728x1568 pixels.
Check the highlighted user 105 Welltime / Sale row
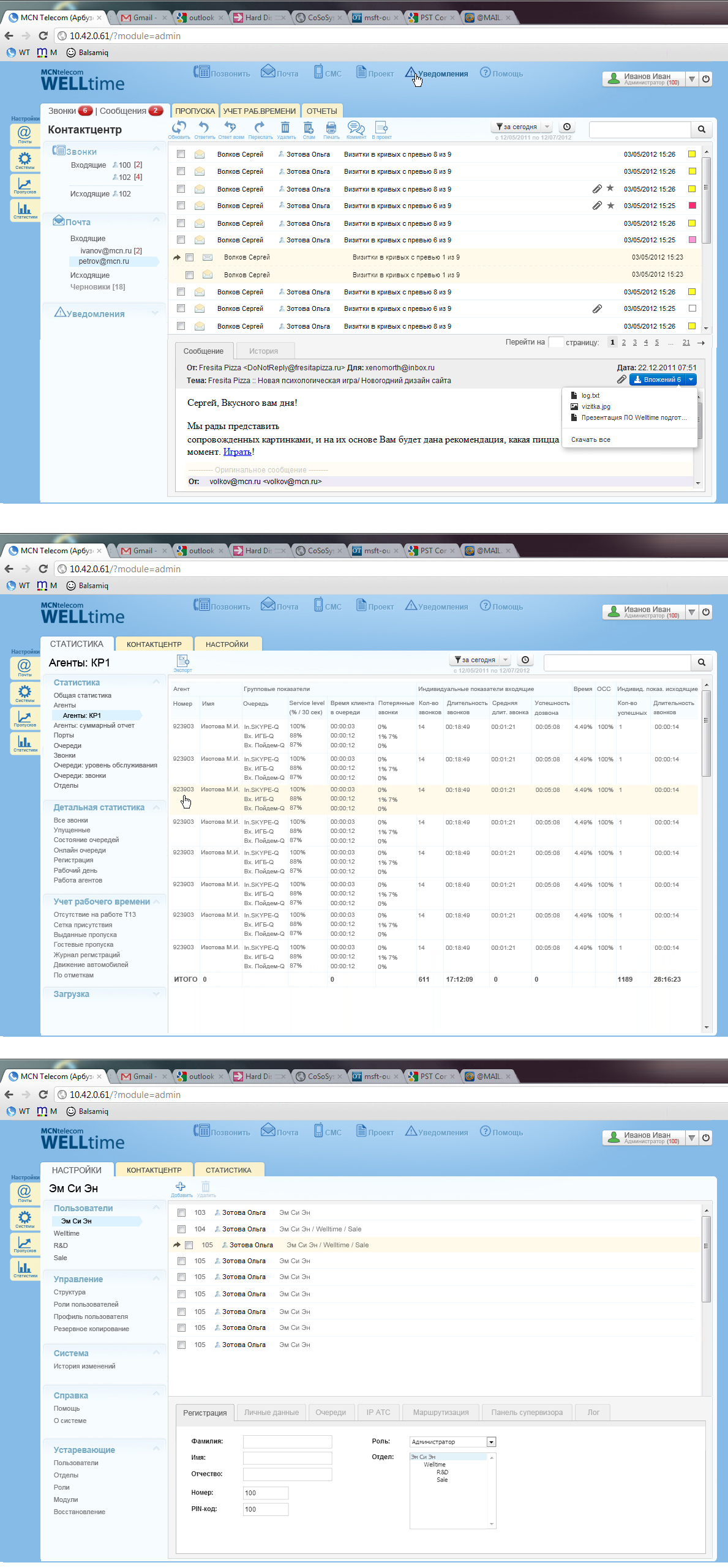tap(189, 1245)
